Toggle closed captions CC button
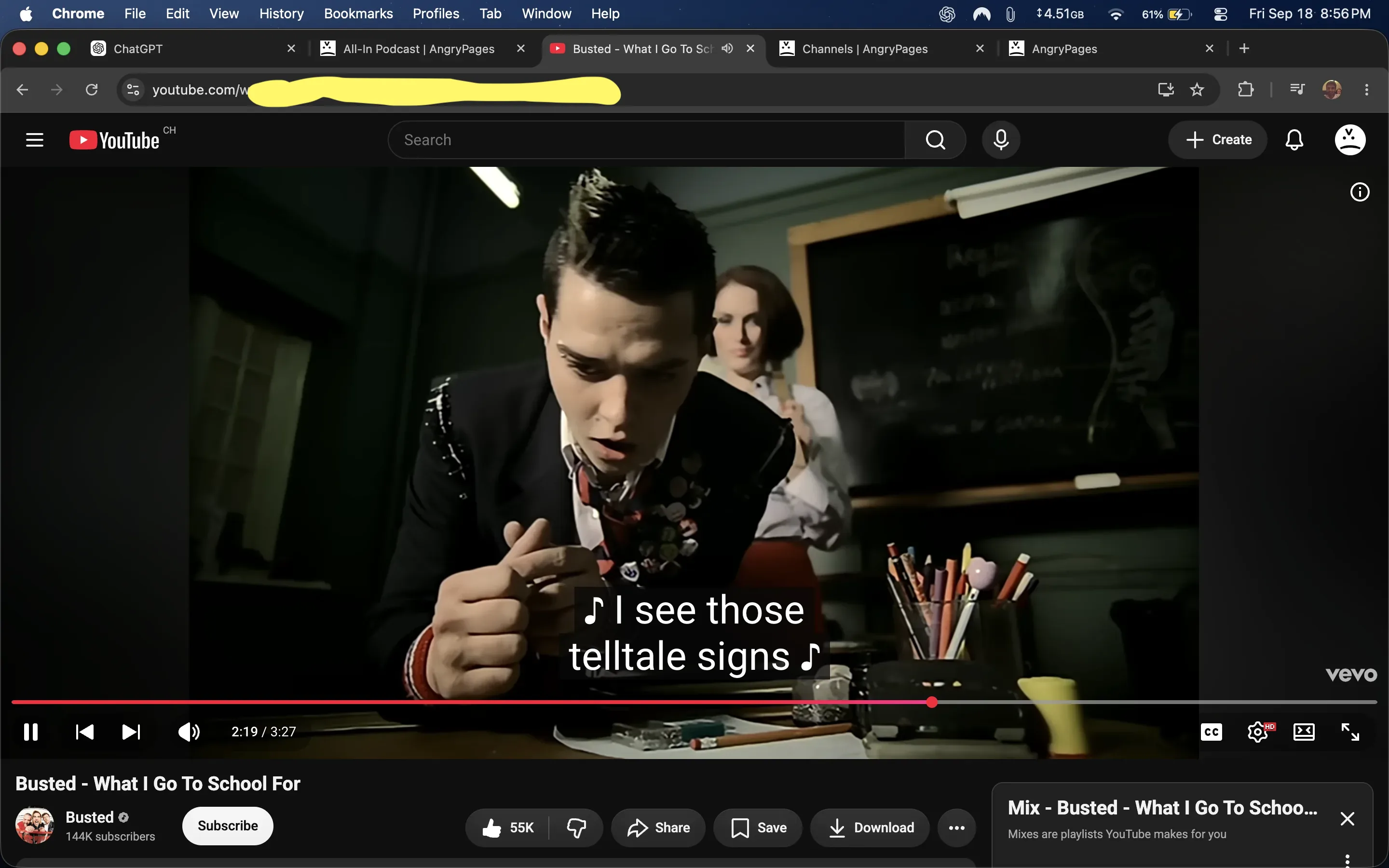The width and height of the screenshot is (1389, 868). pos(1211,732)
